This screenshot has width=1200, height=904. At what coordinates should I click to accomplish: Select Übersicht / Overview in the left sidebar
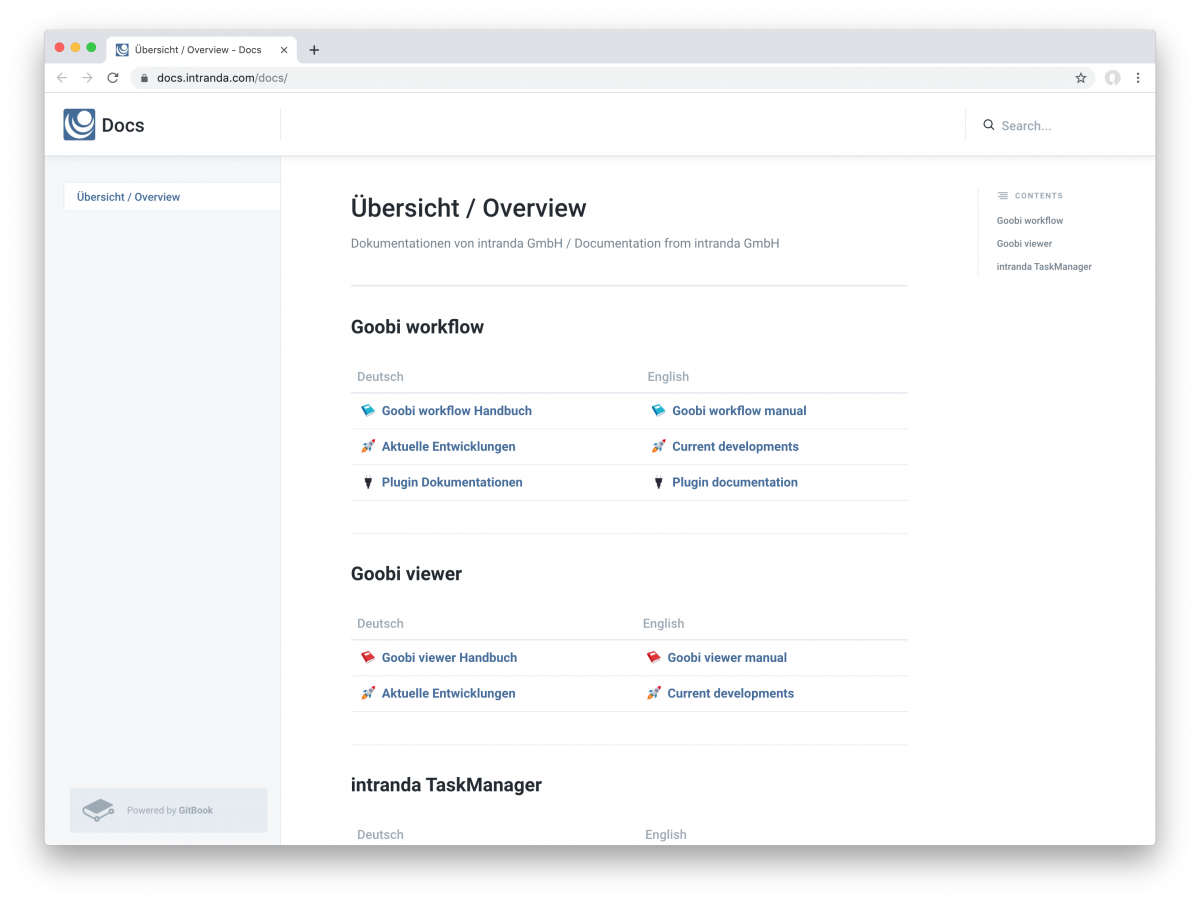coord(126,196)
